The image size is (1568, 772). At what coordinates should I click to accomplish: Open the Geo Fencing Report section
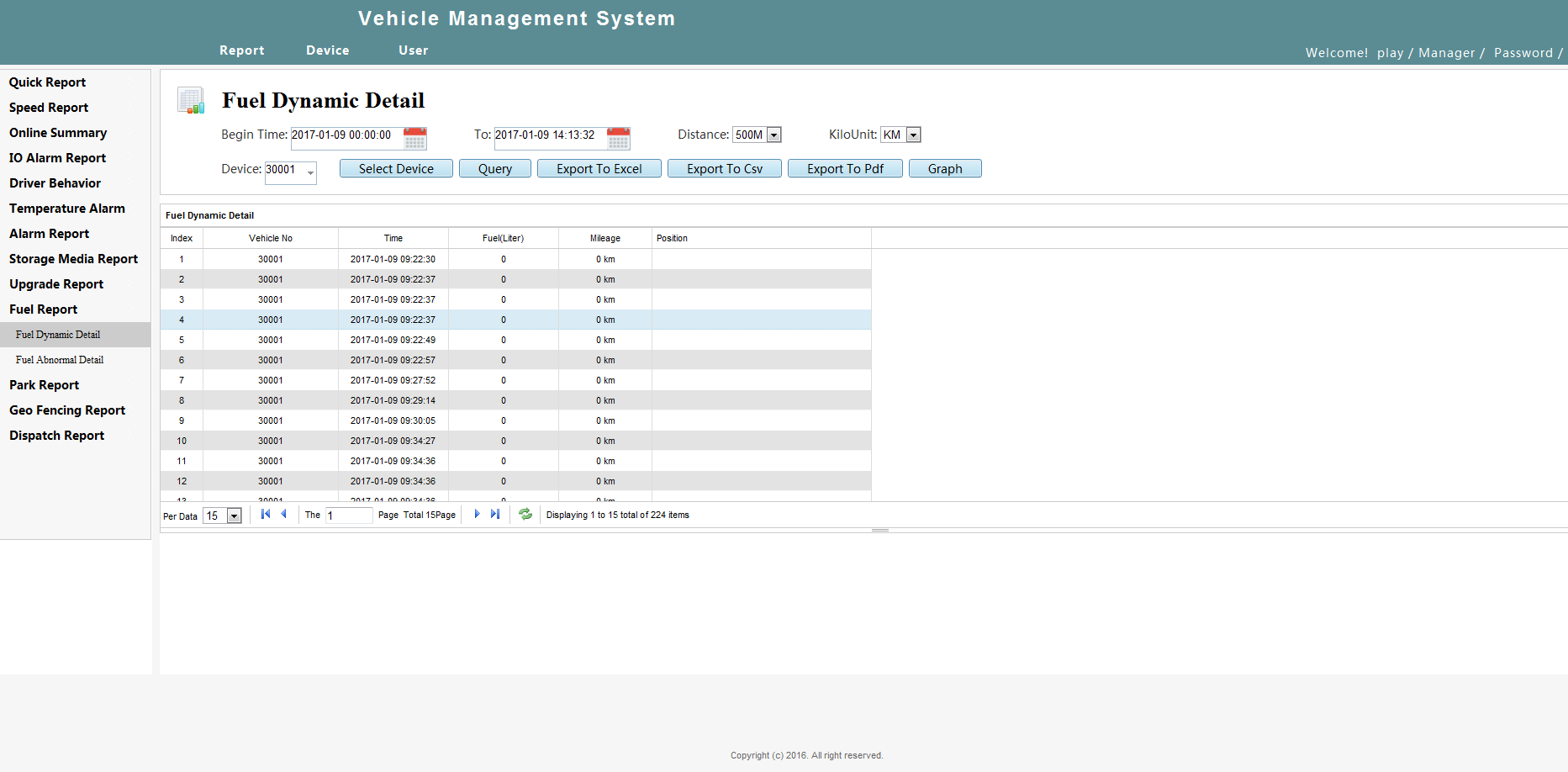[67, 410]
